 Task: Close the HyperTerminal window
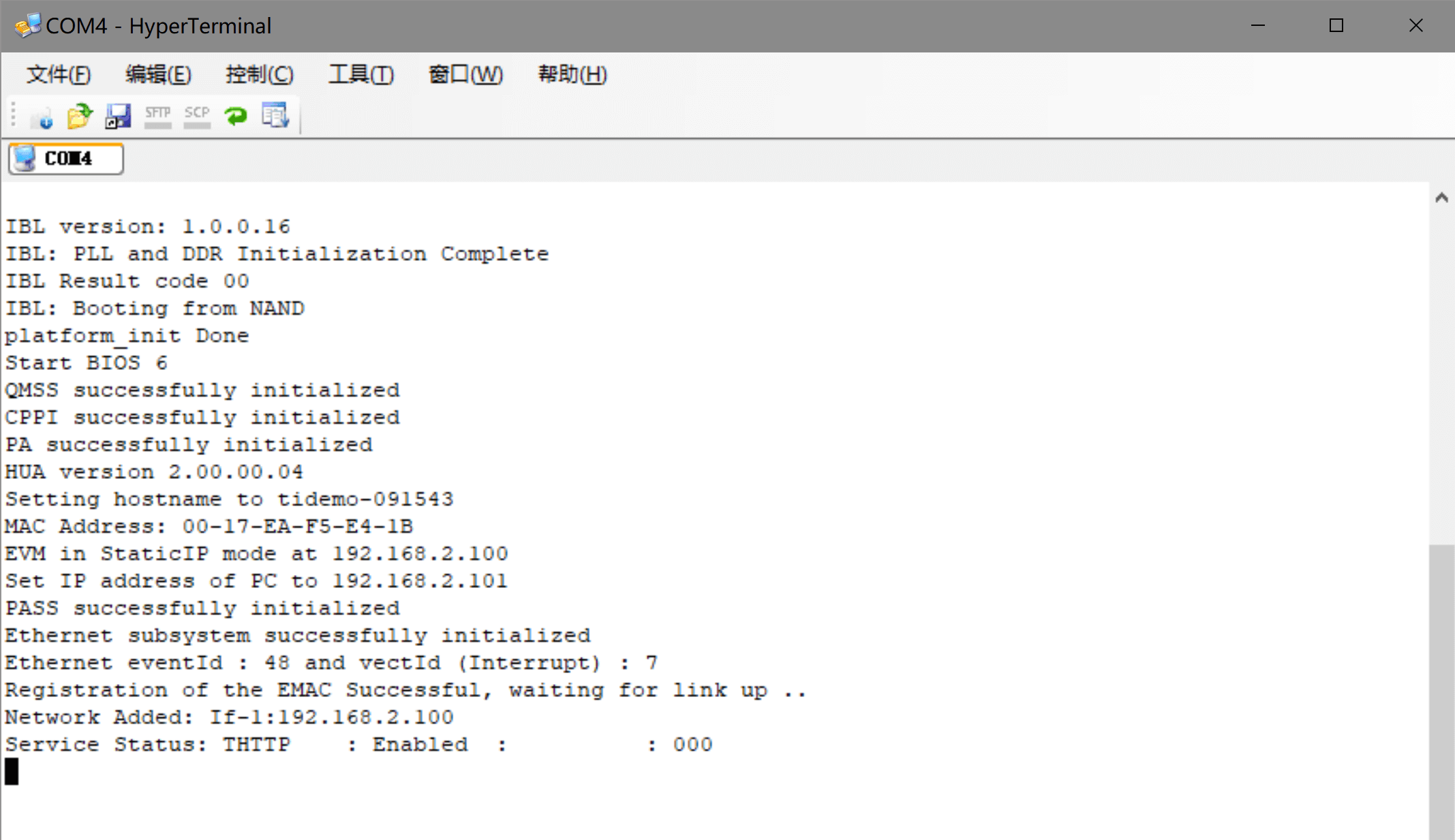(x=1416, y=26)
